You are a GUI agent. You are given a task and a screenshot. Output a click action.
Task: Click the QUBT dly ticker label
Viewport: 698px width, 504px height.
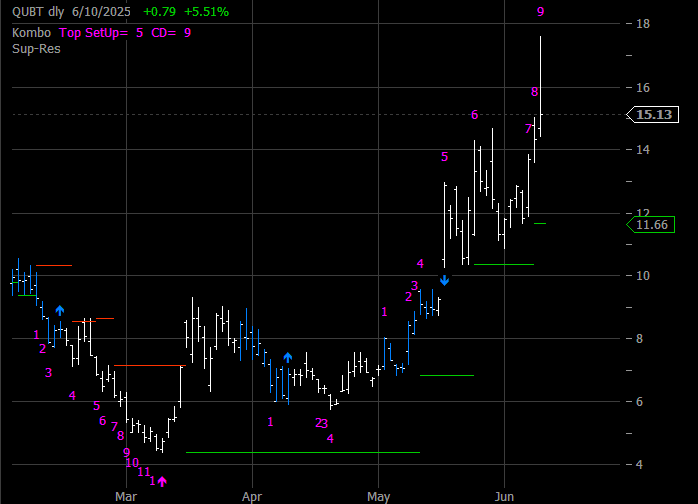tap(38, 12)
